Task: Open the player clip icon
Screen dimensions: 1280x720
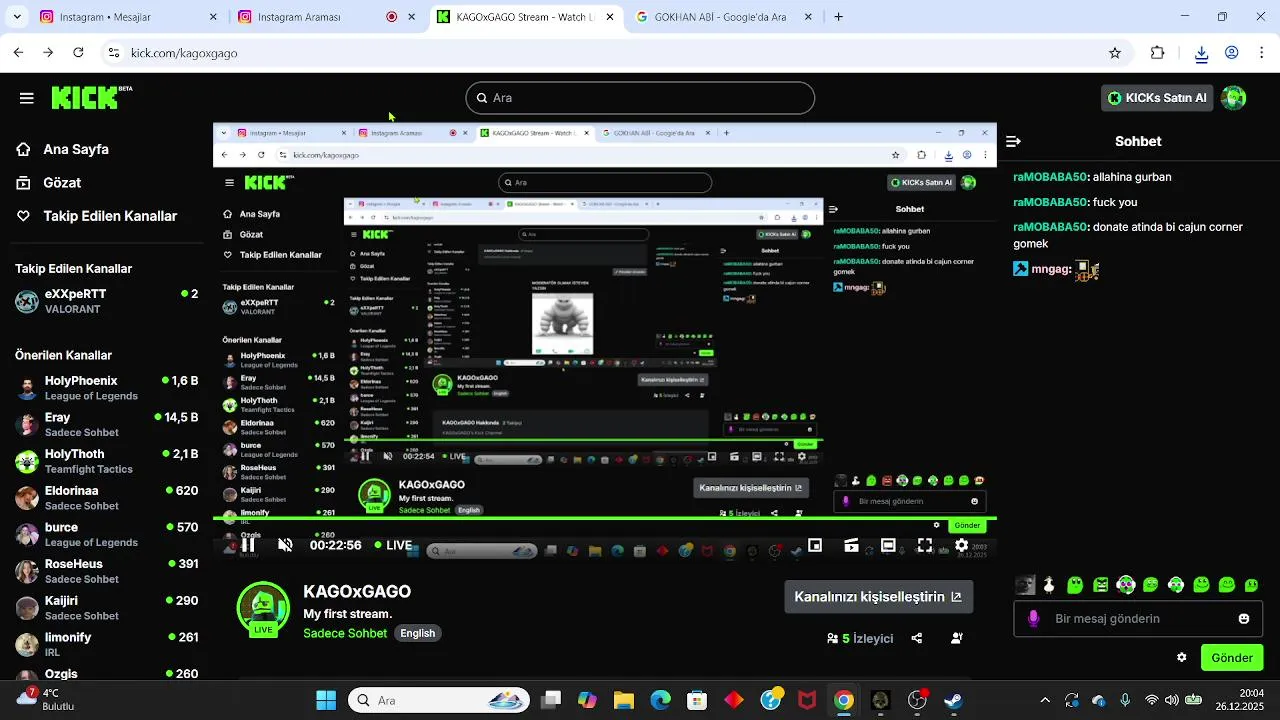Action: click(x=851, y=545)
